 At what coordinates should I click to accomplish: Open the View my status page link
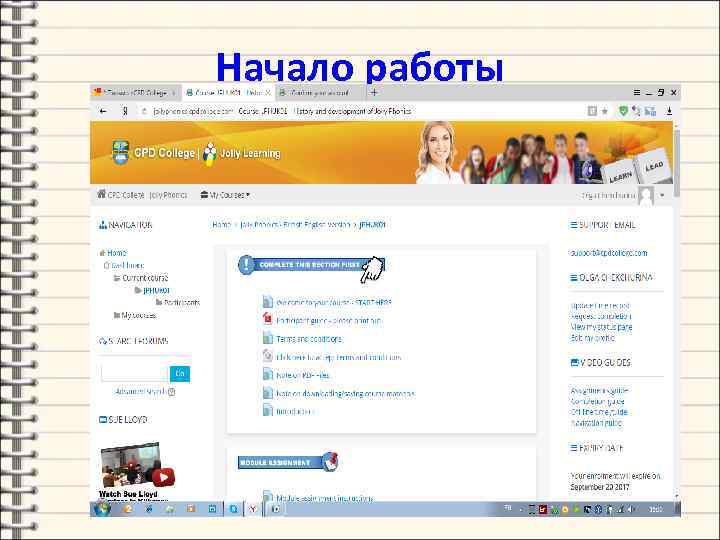[601, 327]
